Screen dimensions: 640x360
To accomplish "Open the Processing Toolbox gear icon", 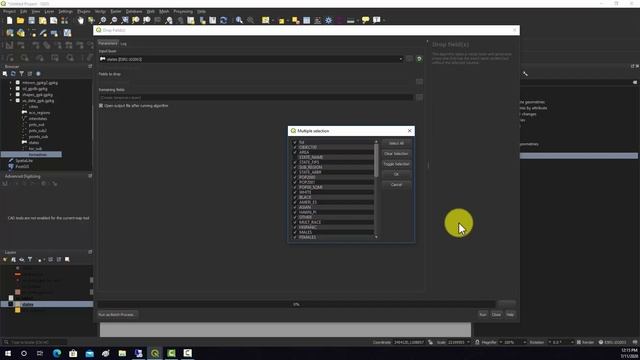I will [x=329, y=20].
